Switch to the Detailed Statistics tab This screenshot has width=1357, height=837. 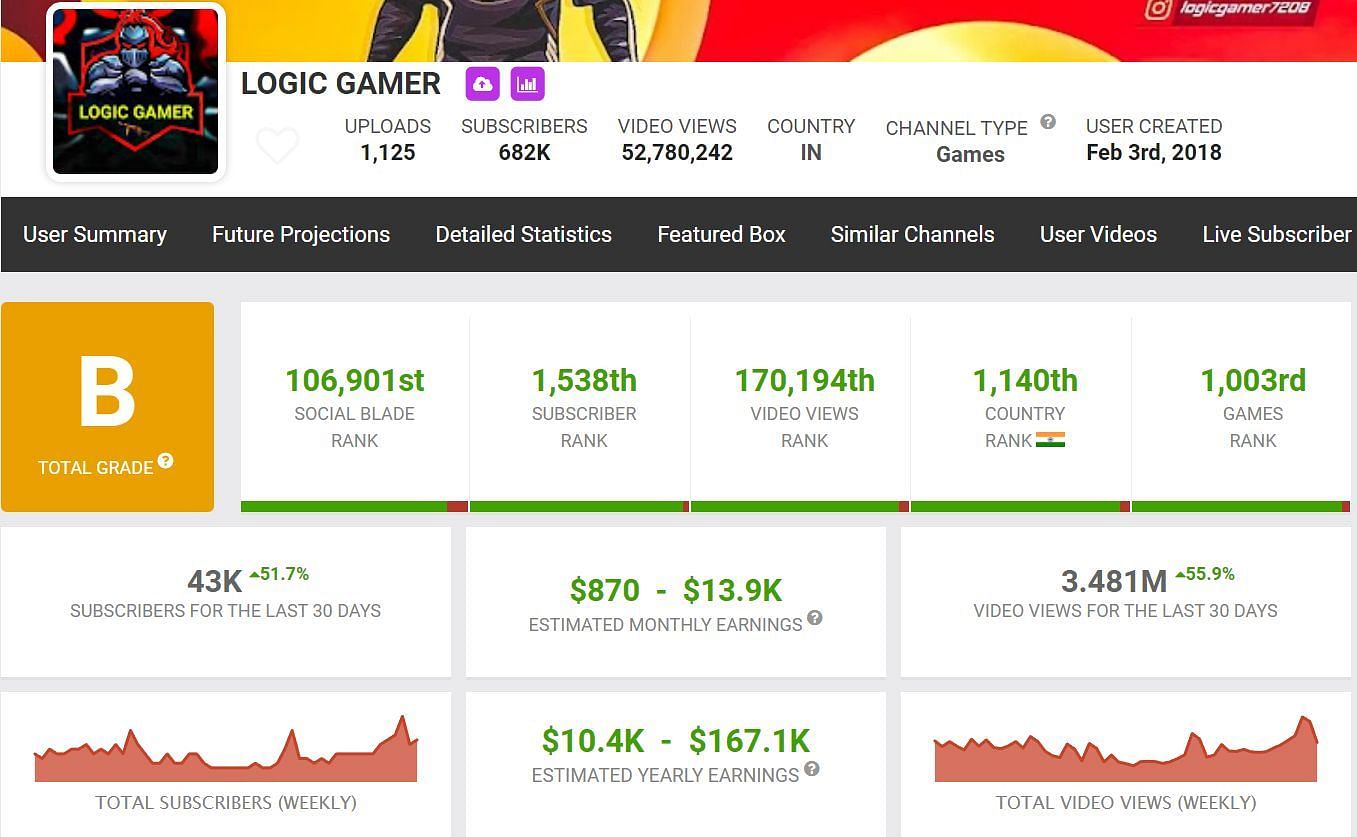pyautogui.click(x=524, y=234)
